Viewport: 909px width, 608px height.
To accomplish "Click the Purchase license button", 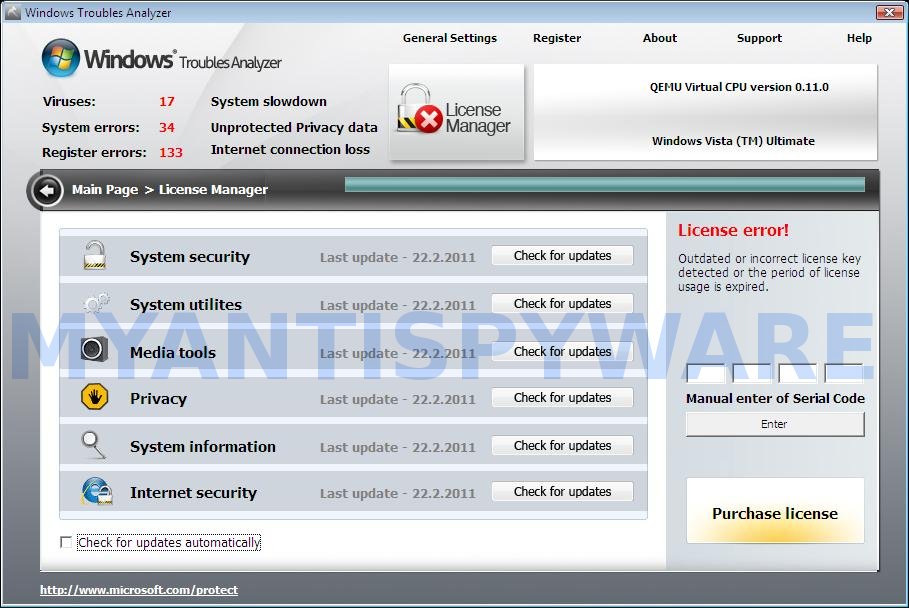I will coord(775,511).
